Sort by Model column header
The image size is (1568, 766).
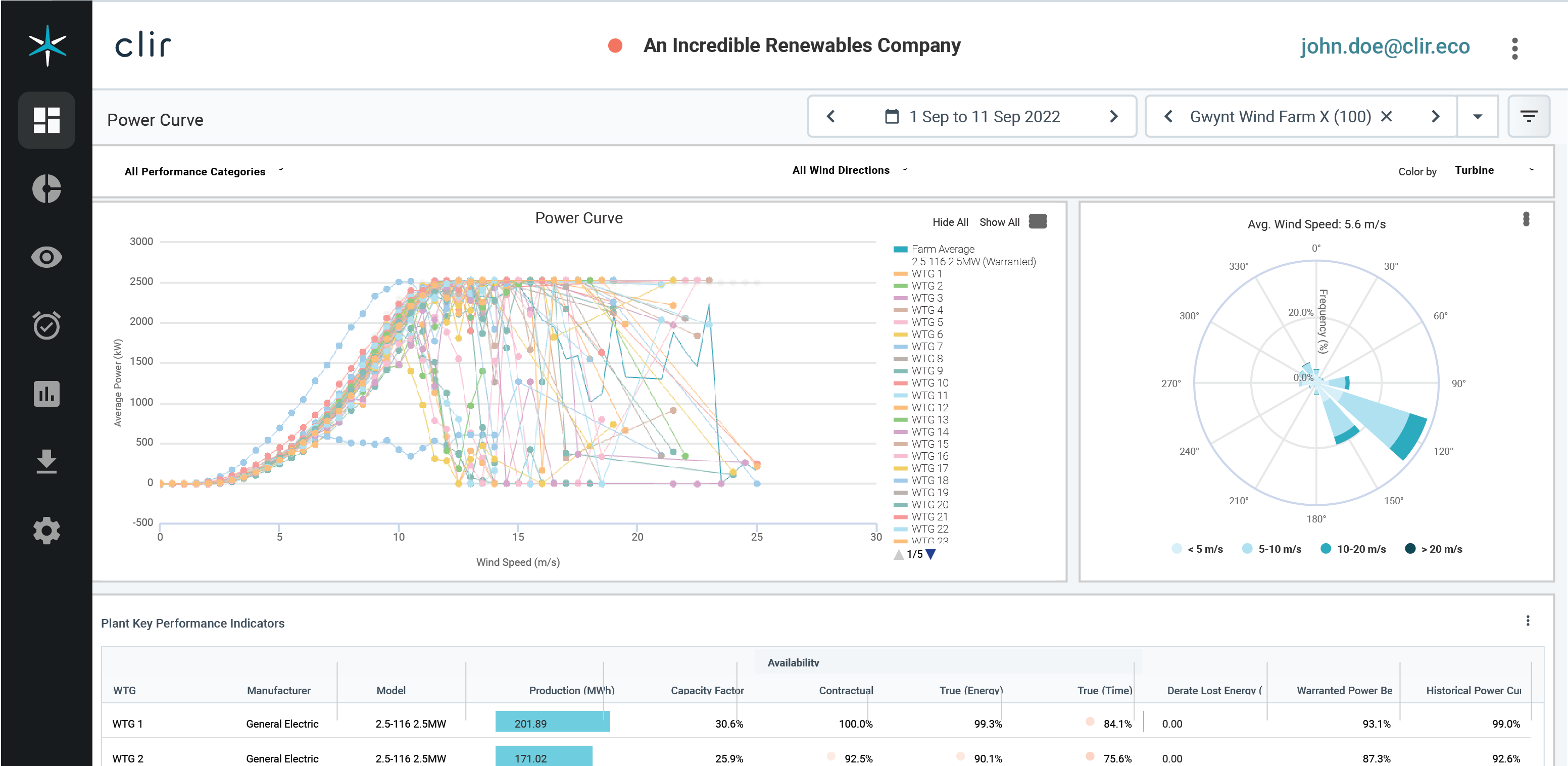(x=391, y=690)
